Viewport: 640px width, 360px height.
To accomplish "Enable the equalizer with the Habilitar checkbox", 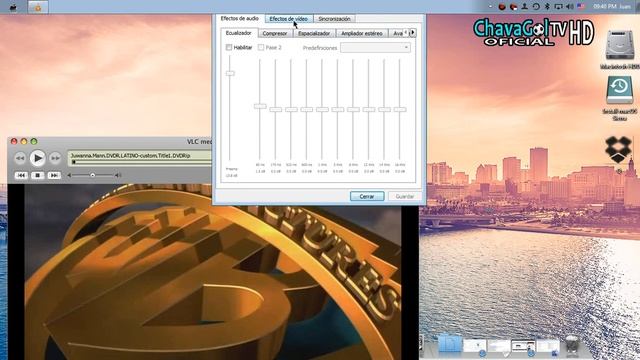I will [x=229, y=47].
